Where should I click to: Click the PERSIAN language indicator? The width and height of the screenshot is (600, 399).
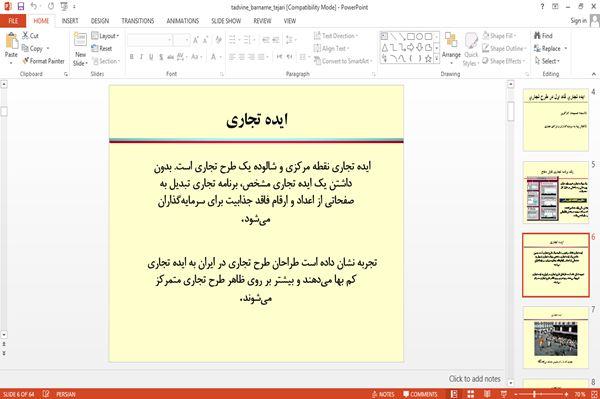(66, 394)
